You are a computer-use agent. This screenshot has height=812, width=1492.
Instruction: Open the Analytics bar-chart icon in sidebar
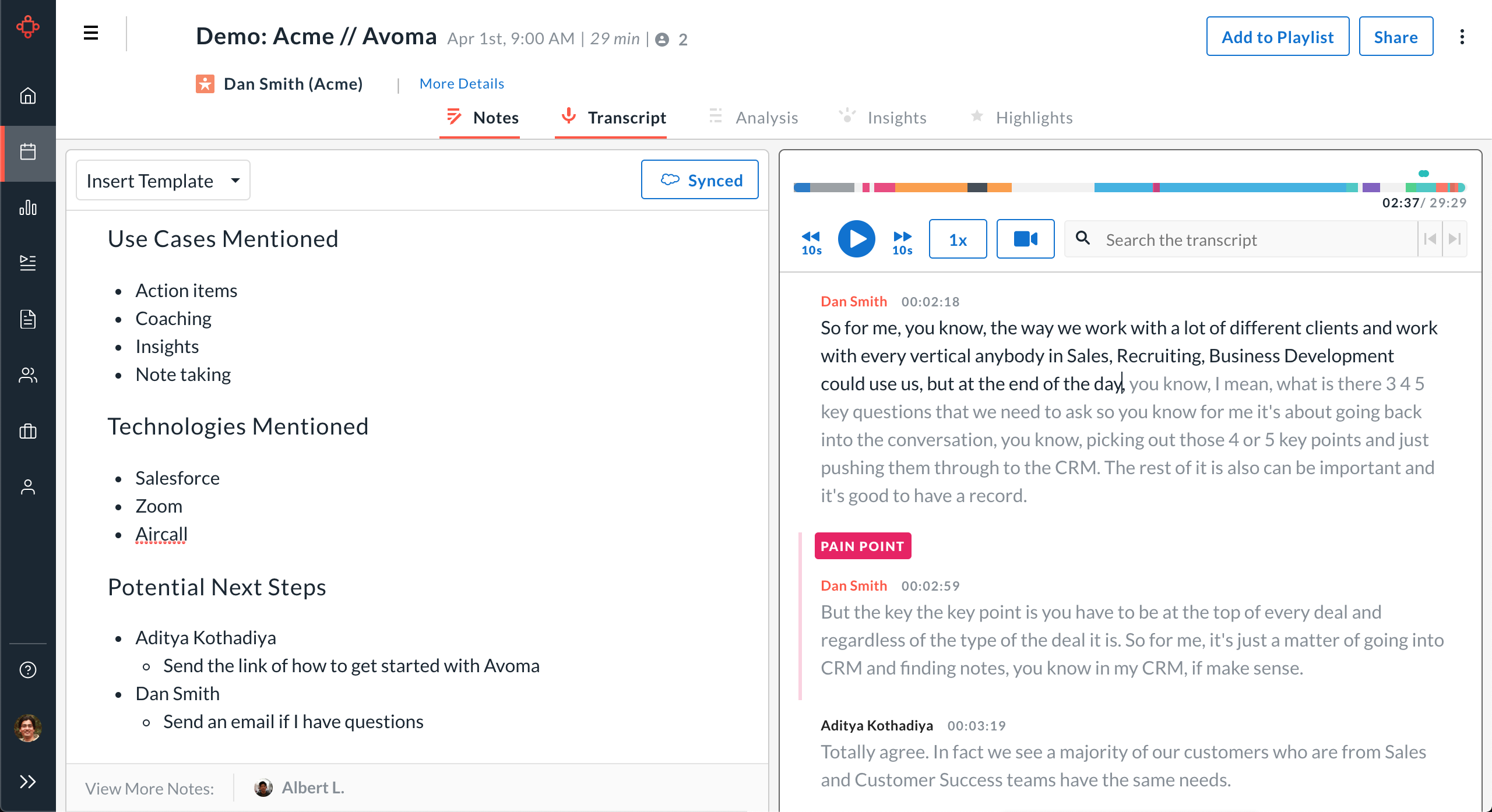pyautogui.click(x=27, y=208)
